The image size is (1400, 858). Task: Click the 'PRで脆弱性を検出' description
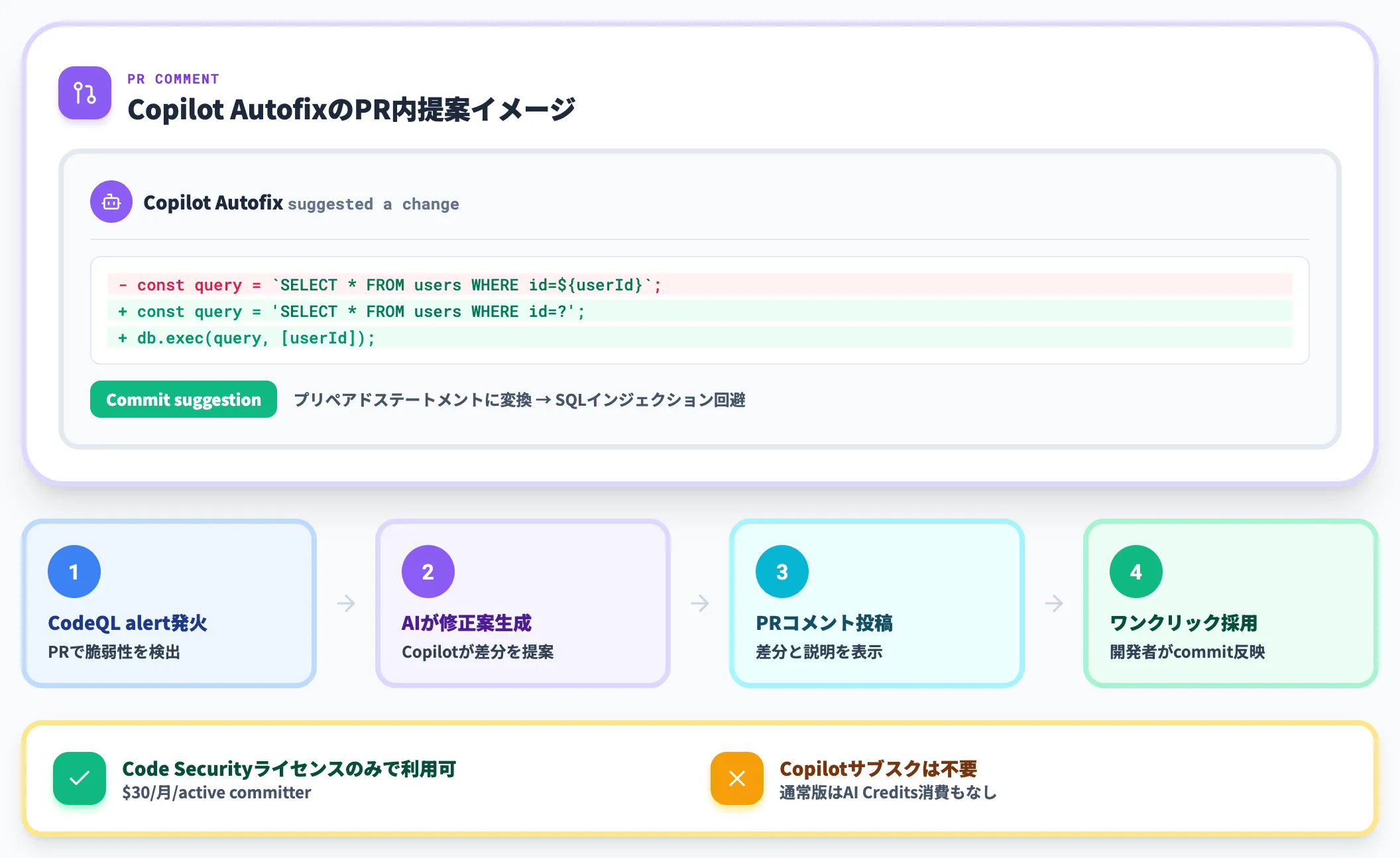pos(114,652)
